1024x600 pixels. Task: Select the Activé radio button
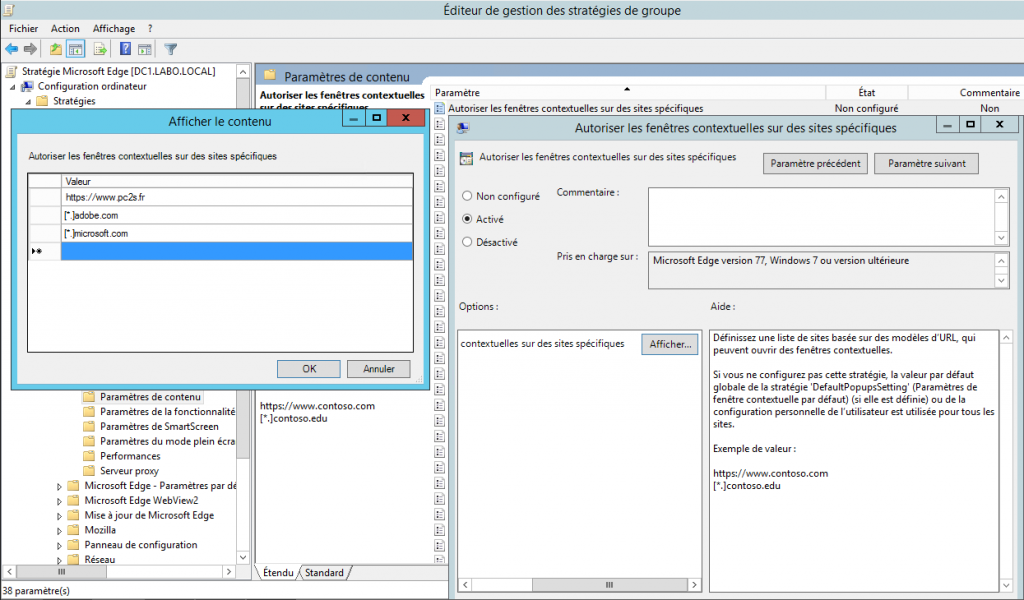[x=464, y=219]
